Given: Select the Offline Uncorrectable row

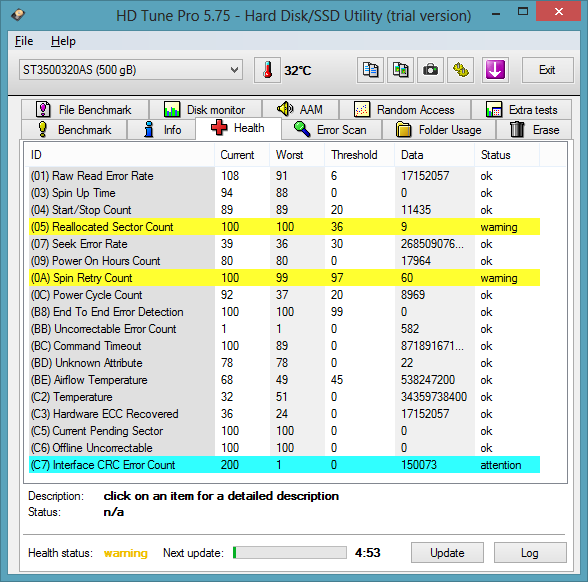Looking at the screenshot, I should point(284,448).
